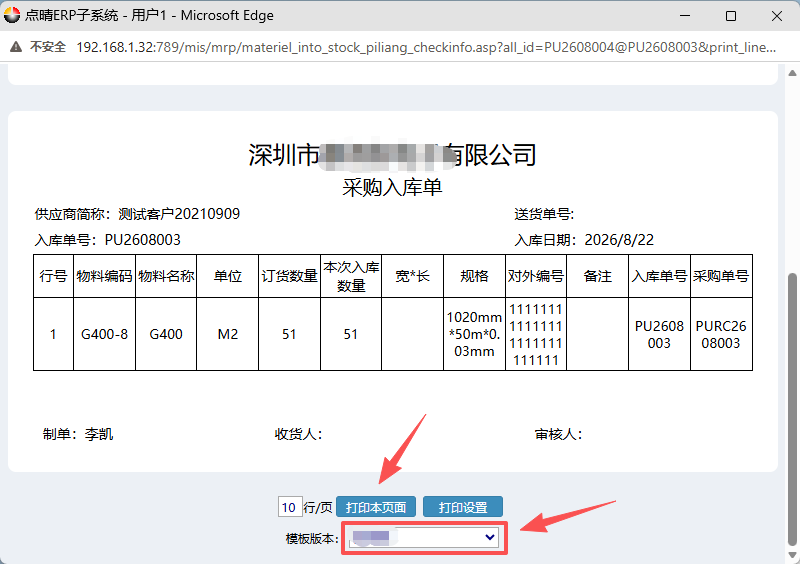Click the 物料编码 column header
The width and height of the screenshot is (800, 564).
coord(105,276)
